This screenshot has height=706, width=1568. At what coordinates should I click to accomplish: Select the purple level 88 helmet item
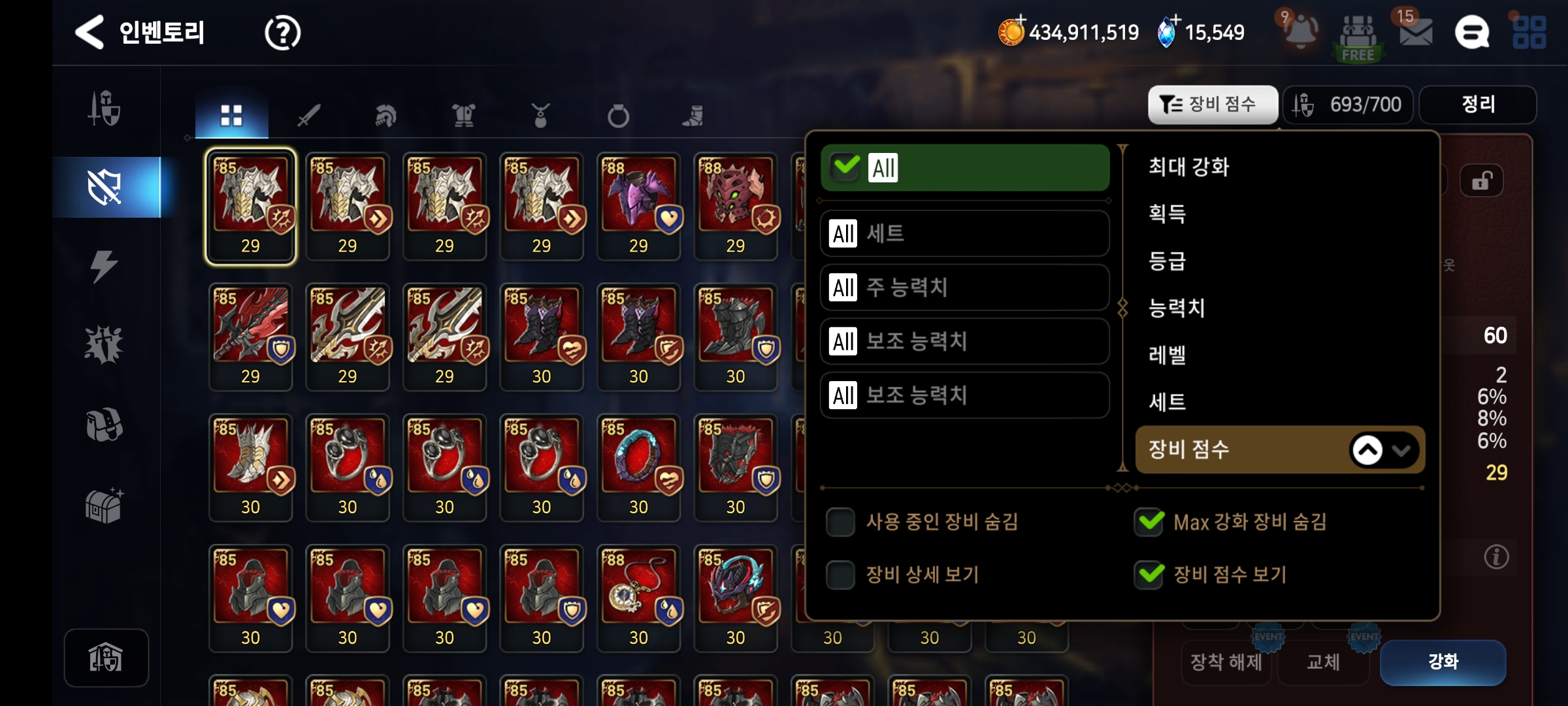(638, 207)
